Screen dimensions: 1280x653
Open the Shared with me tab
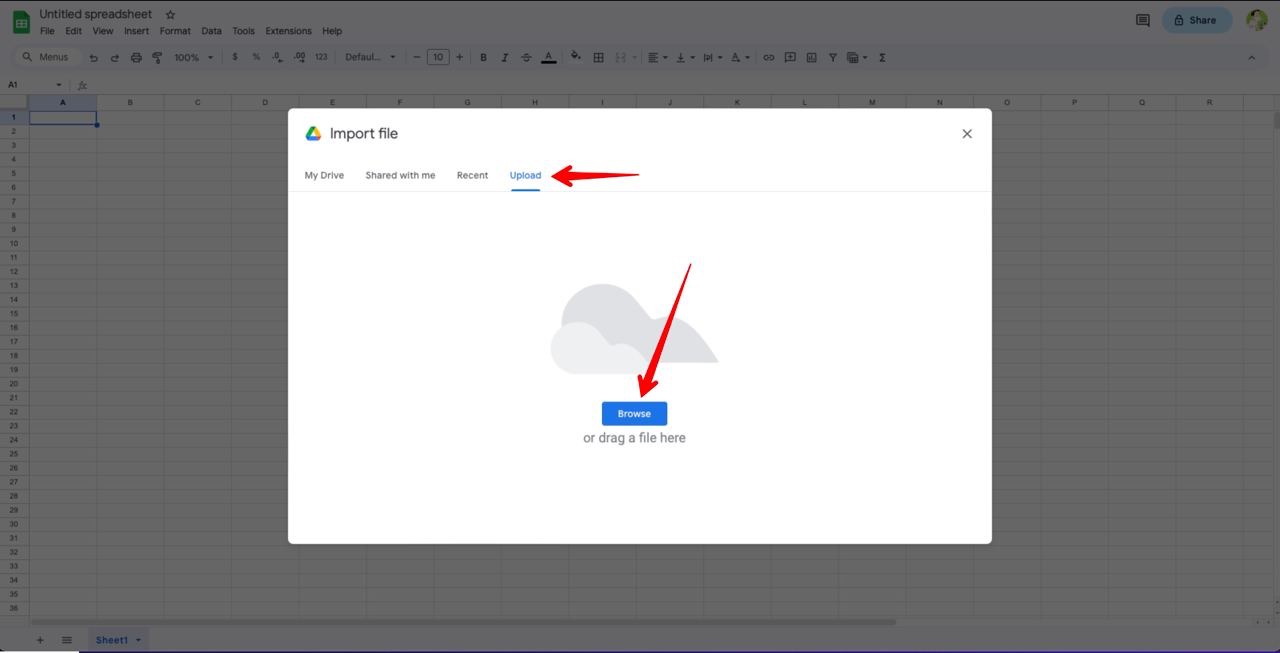click(400, 175)
